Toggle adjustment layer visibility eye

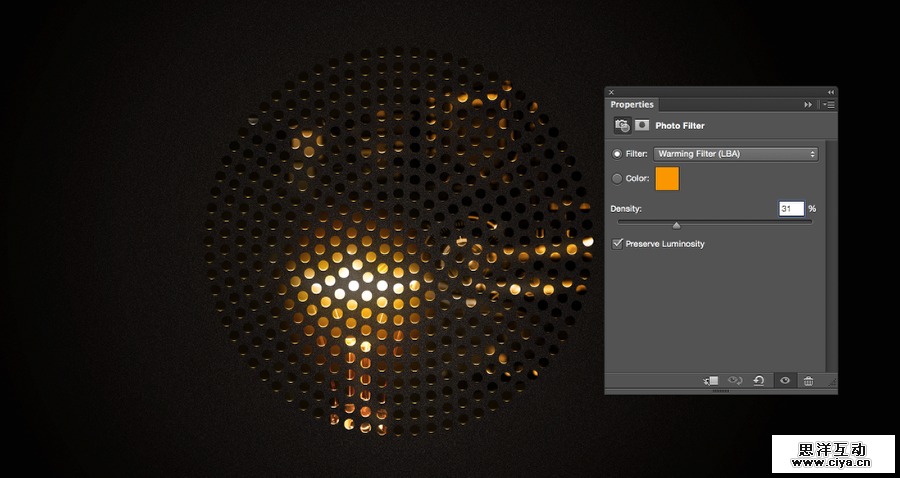pyautogui.click(x=785, y=381)
